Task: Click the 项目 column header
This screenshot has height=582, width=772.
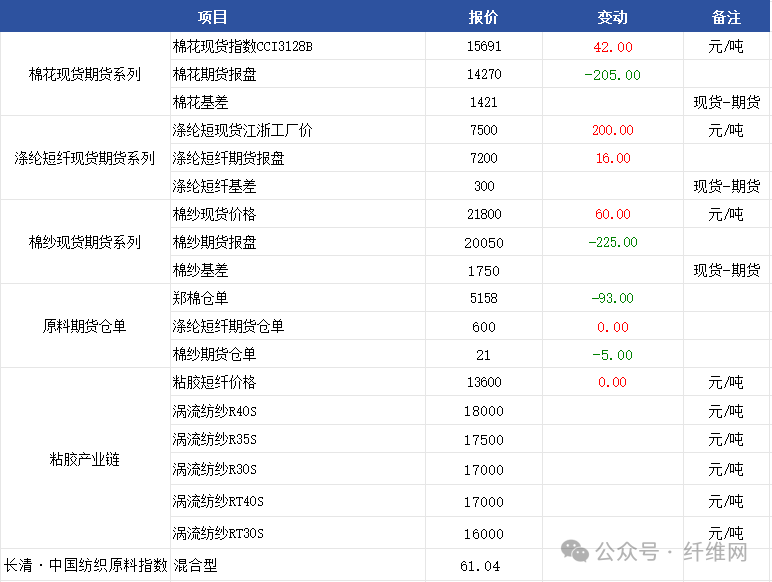Action: (x=212, y=17)
